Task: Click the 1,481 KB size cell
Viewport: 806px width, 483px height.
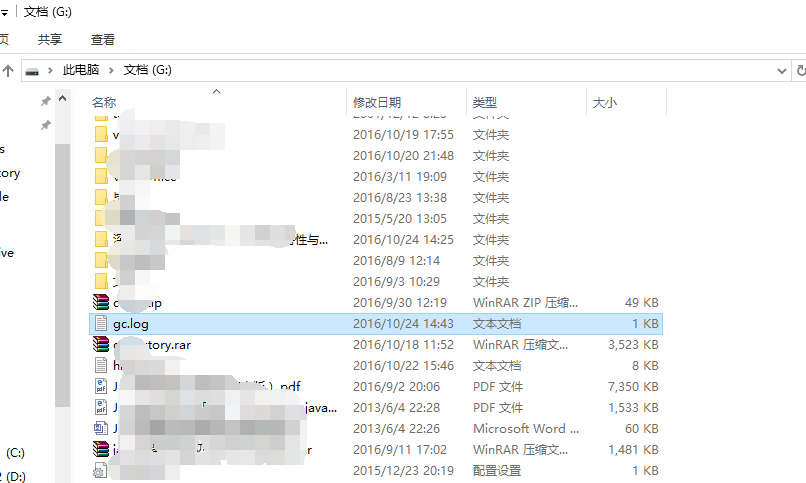Action: (x=633, y=450)
